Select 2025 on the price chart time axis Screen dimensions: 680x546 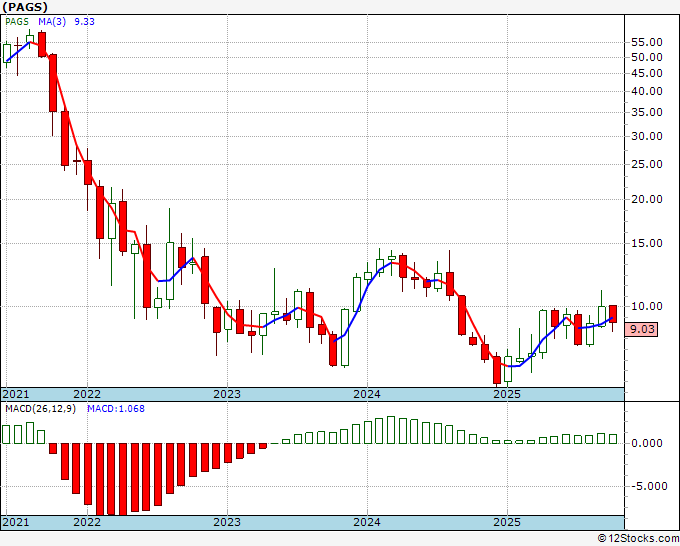pos(507,394)
